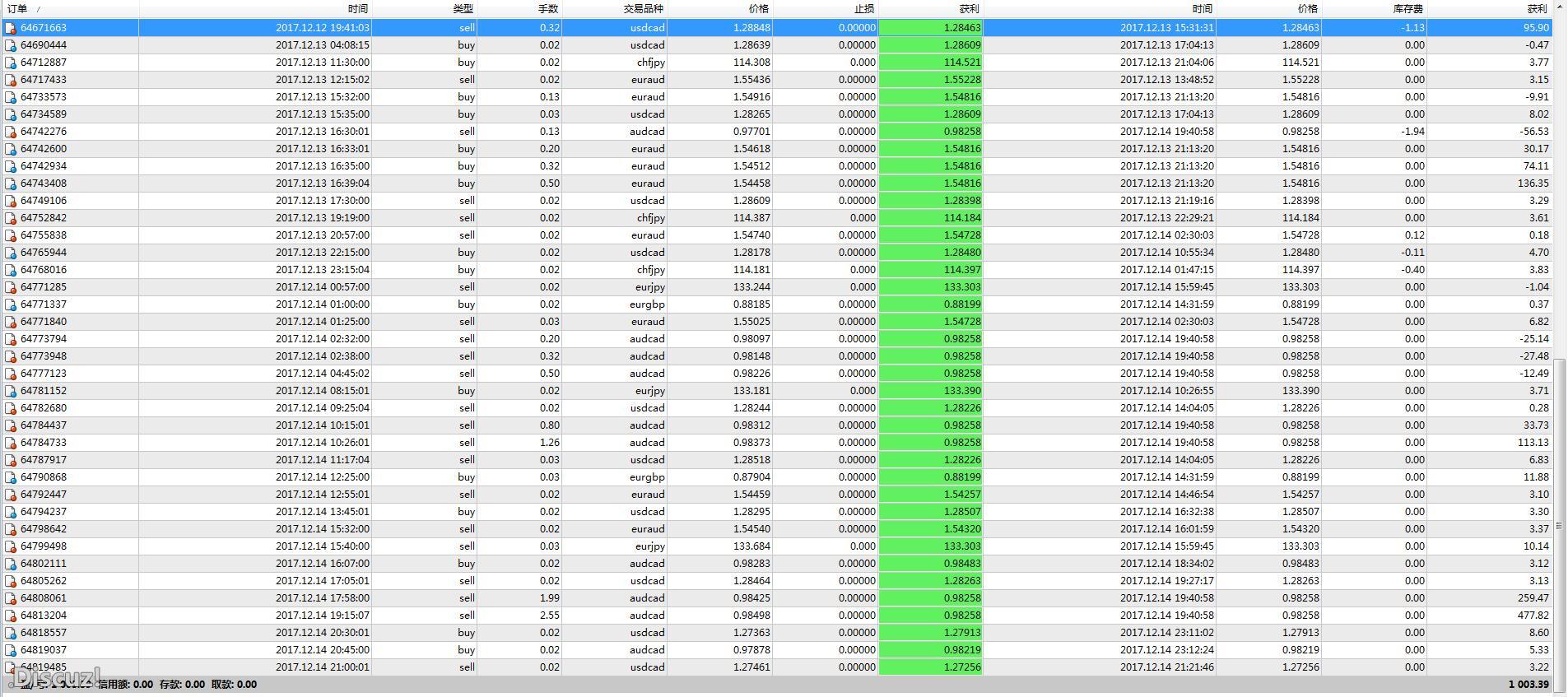The height and width of the screenshot is (697, 1568).
Task: Click the open price 0.87904
Action: tap(751, 477)
